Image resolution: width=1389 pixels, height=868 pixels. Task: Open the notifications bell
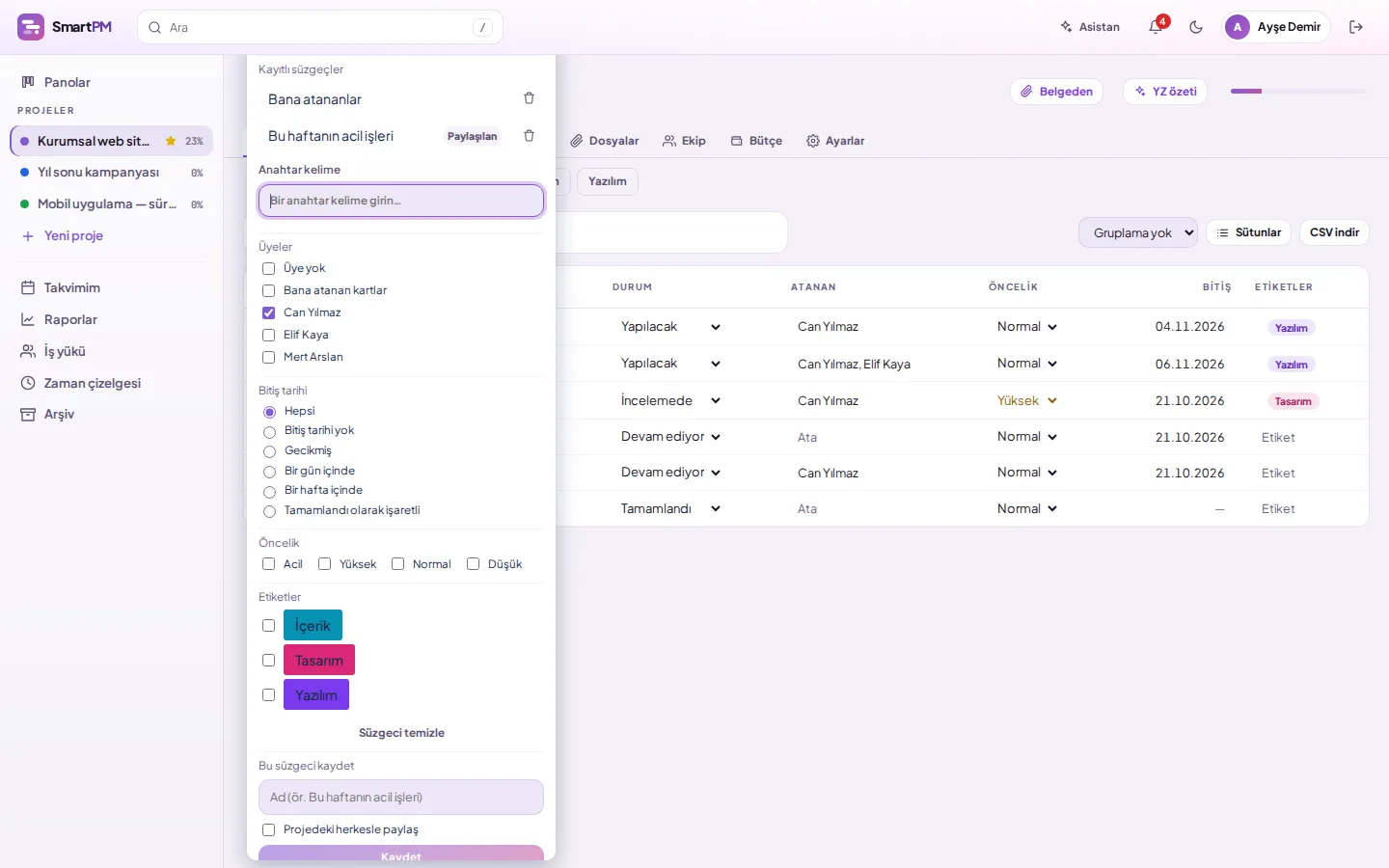click(1156, 27)
